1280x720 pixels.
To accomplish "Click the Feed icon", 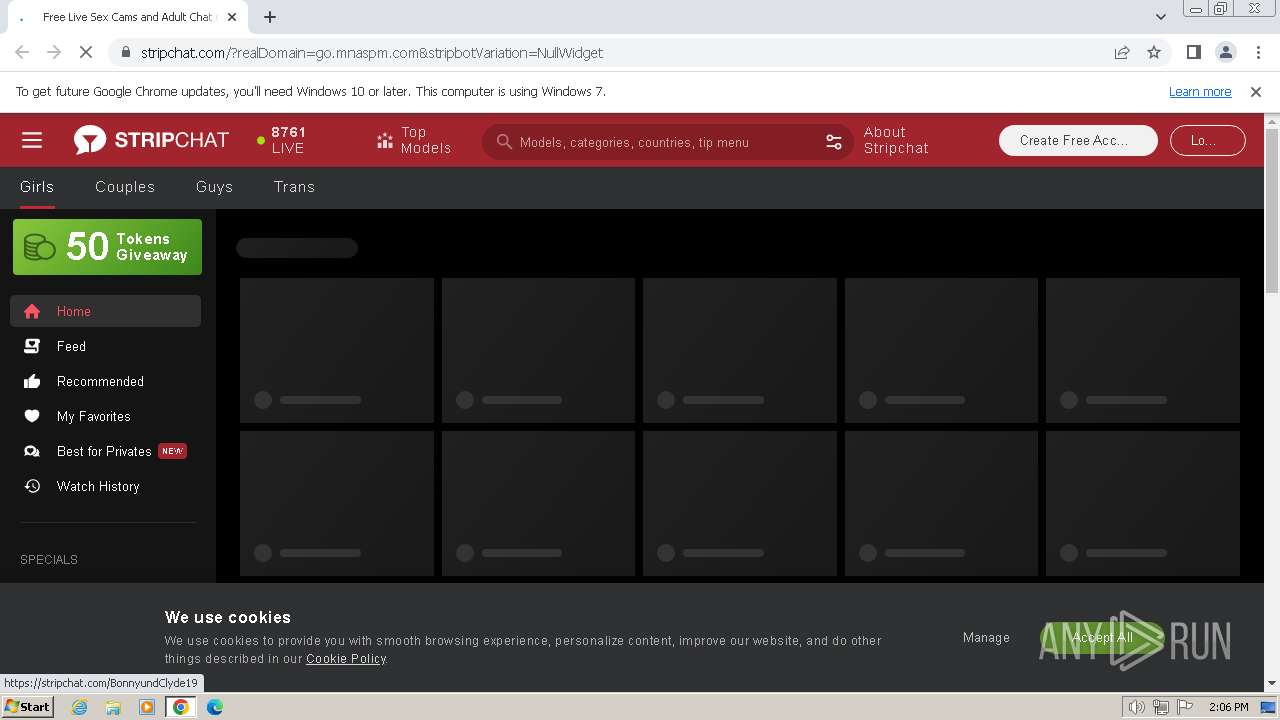I will [x=32, y=346].
